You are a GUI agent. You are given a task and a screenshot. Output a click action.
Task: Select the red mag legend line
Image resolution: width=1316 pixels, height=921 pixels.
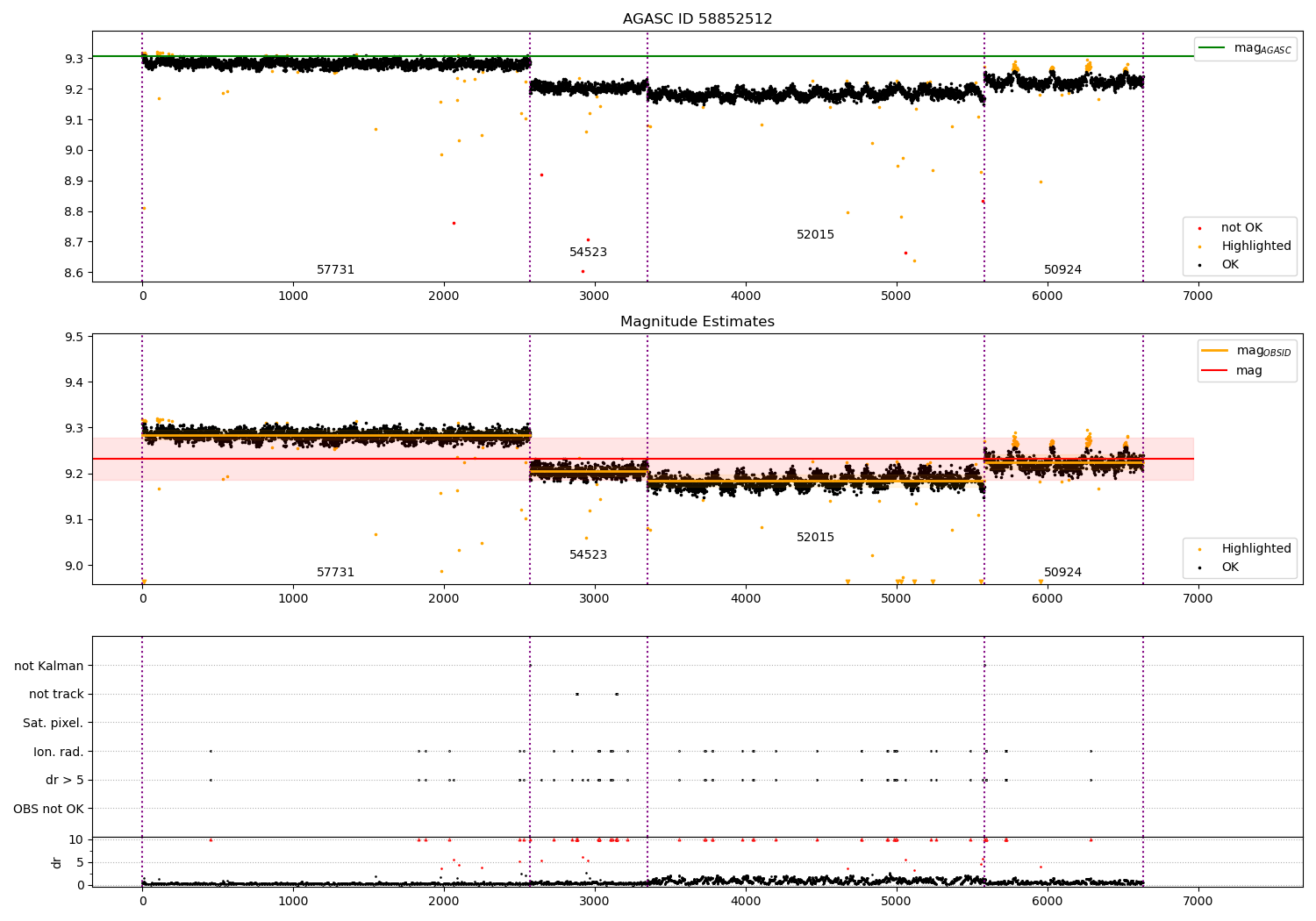pyautogui.click(x=1215, y=370)
